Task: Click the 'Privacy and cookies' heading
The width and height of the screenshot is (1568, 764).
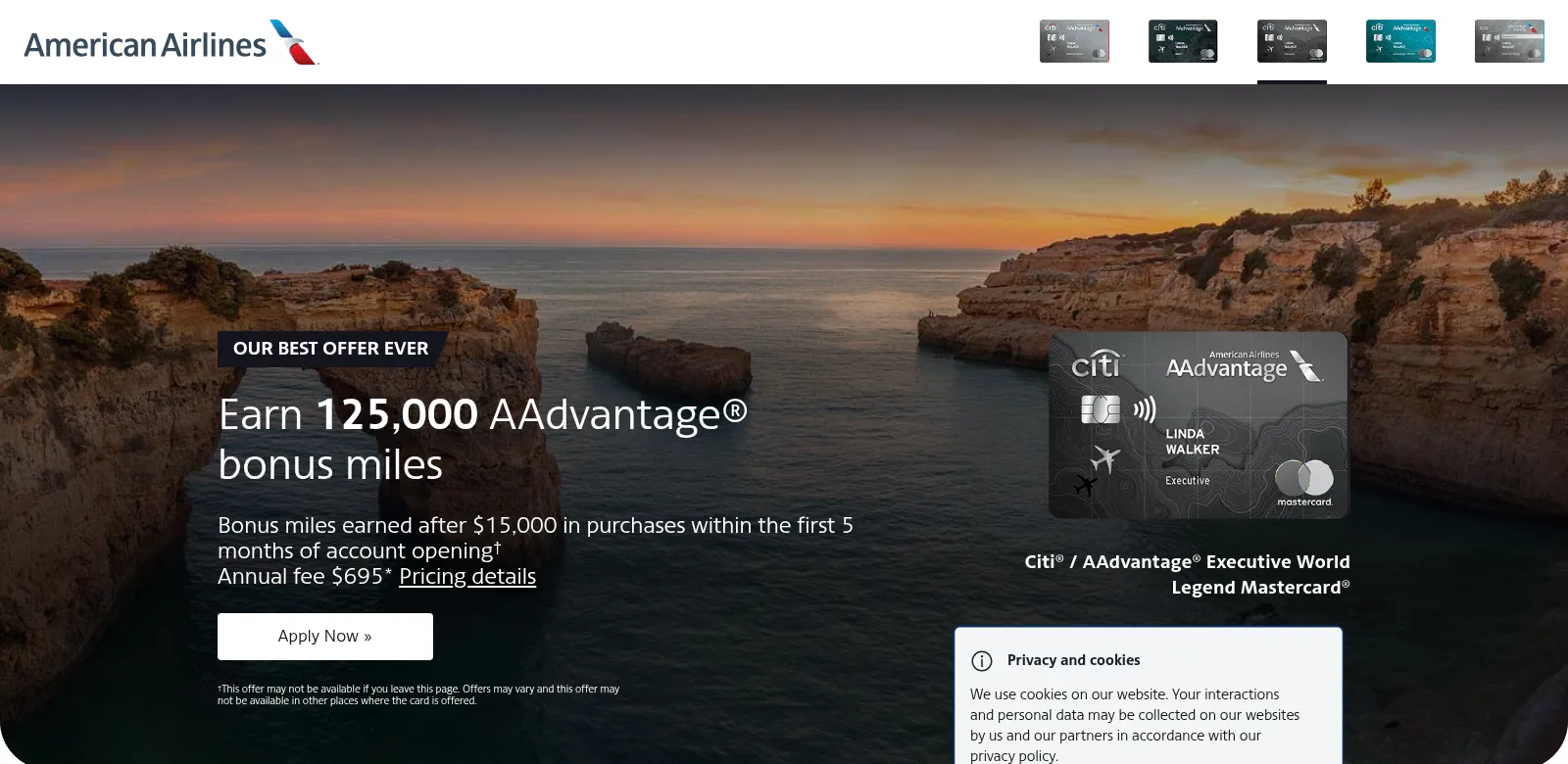Action: (1073, 660)
